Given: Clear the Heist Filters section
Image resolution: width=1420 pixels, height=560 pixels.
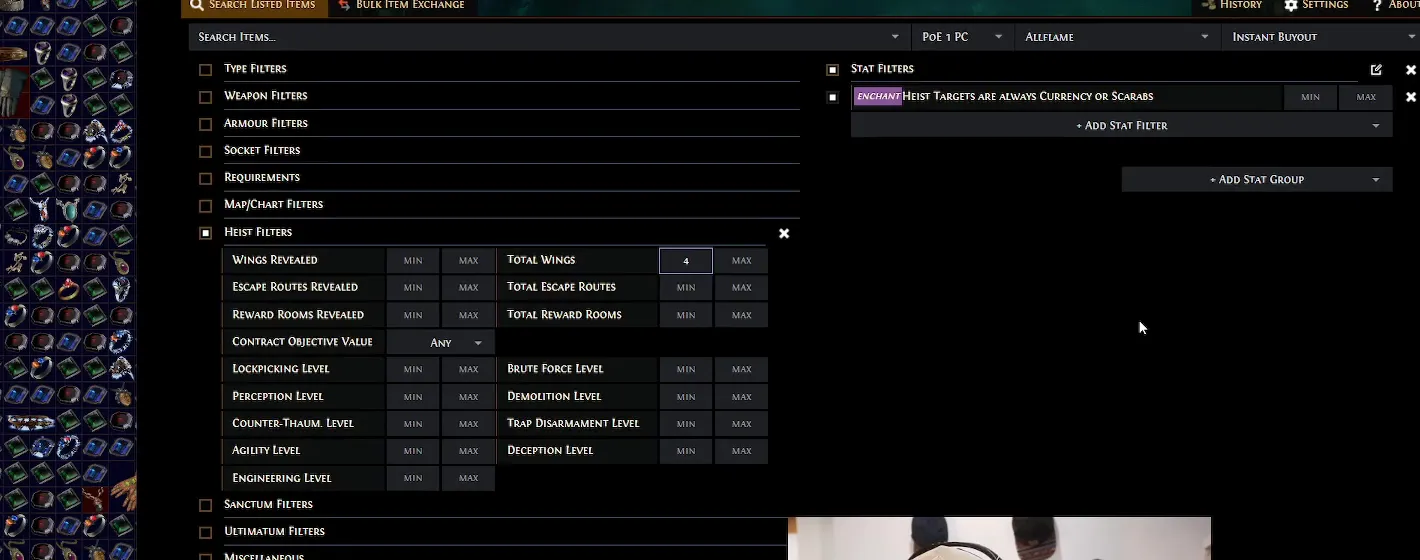Looking at the screenshot, I should [x=784, y=233].
